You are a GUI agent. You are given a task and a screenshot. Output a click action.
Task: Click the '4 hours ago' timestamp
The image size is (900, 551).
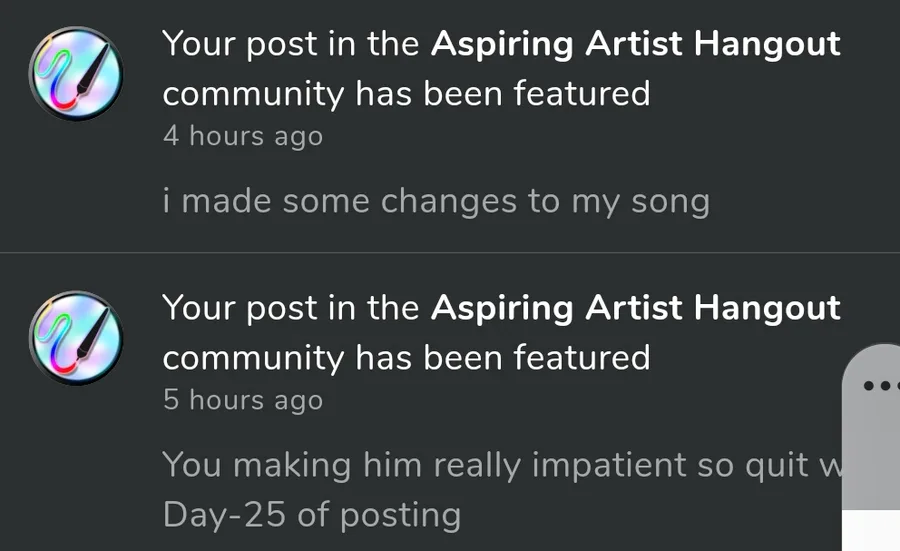[243, 137]
